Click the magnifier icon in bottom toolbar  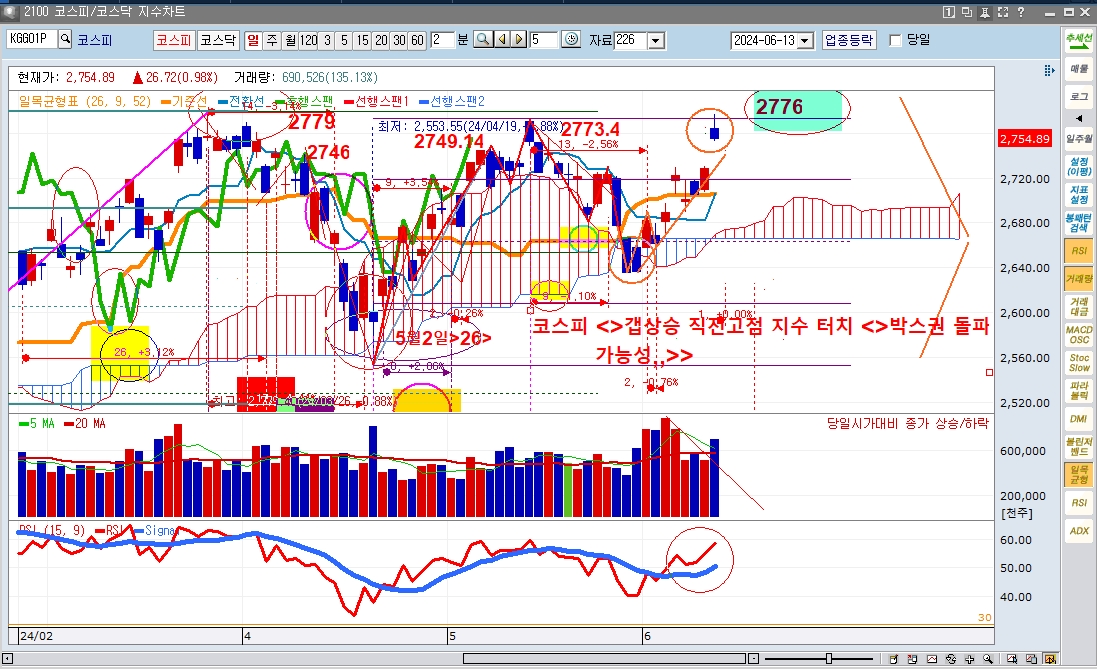[x=988, y=659]
